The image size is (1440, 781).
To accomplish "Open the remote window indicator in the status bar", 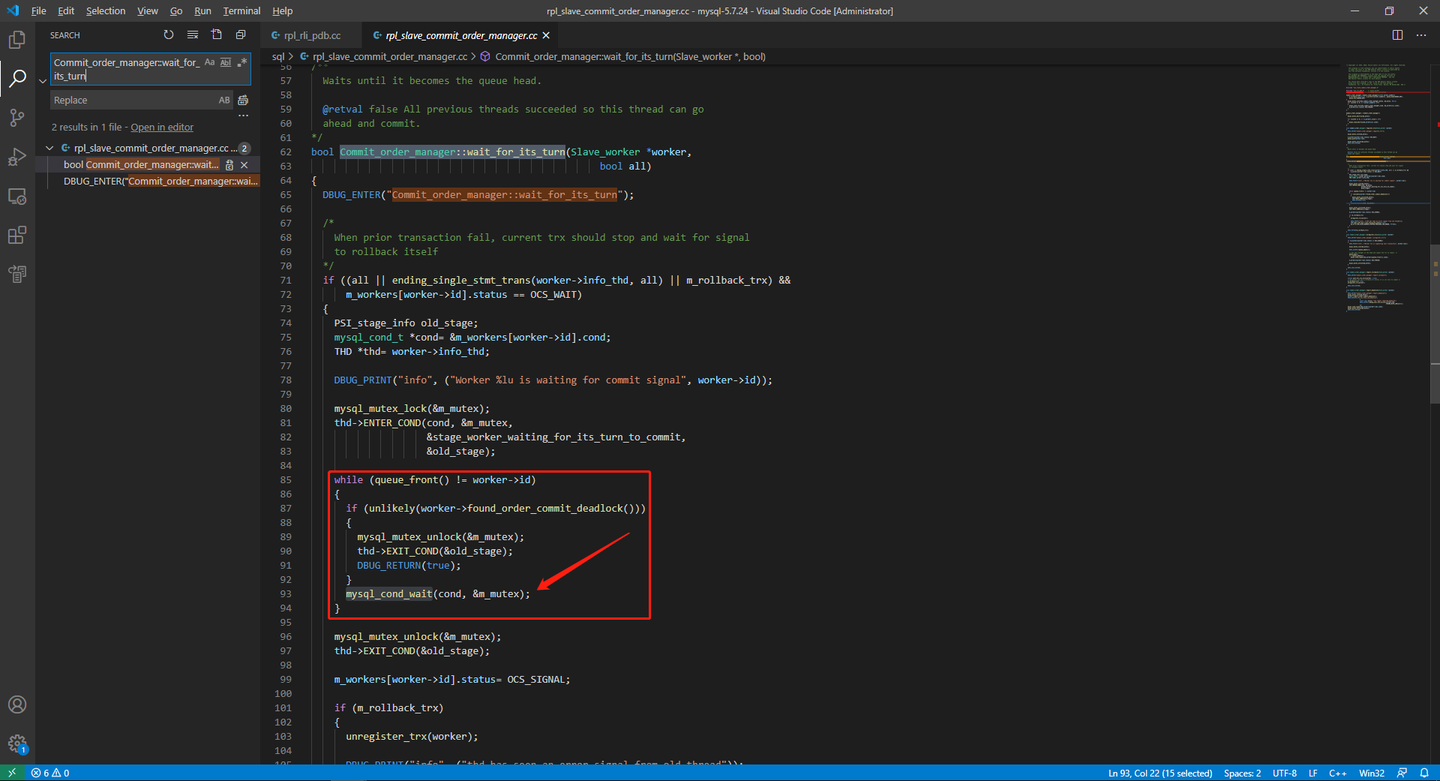I will (11, 773).
